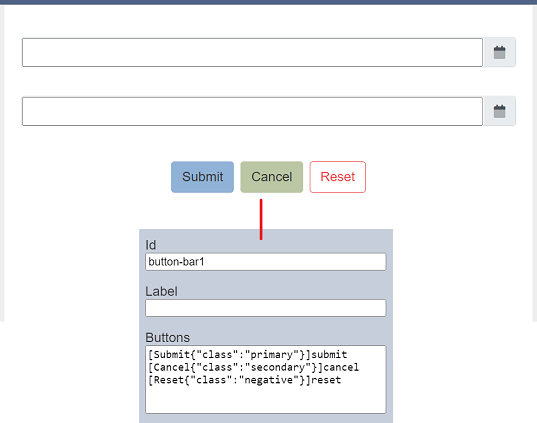The height and width of the screenshot is (423, 537).
Task: Click the "Id" field label
Action: (x=150, y=245)
